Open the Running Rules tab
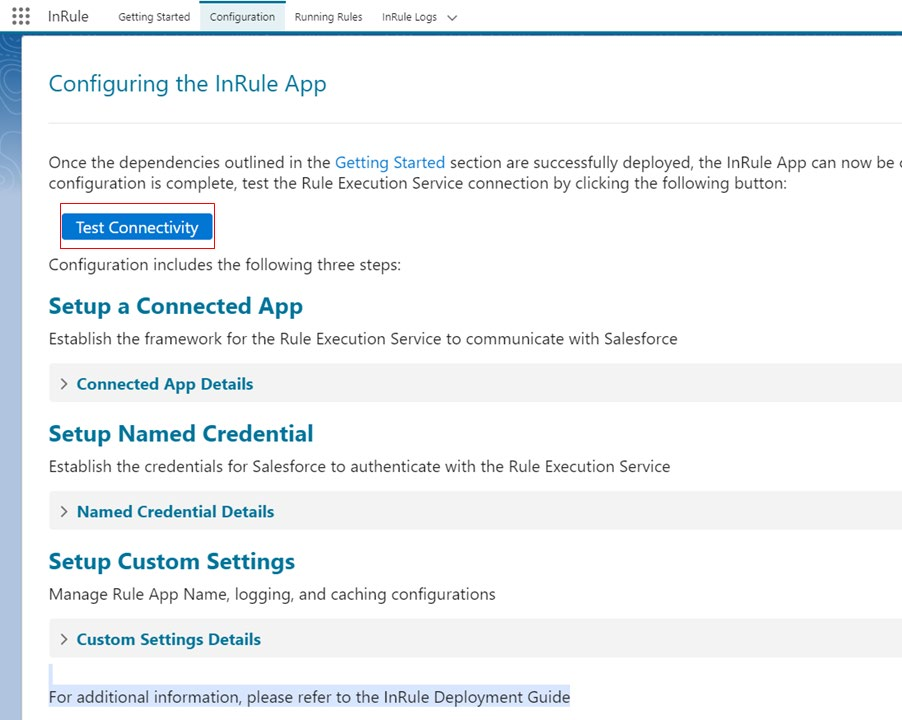902x720 pixels. [328, 17]
